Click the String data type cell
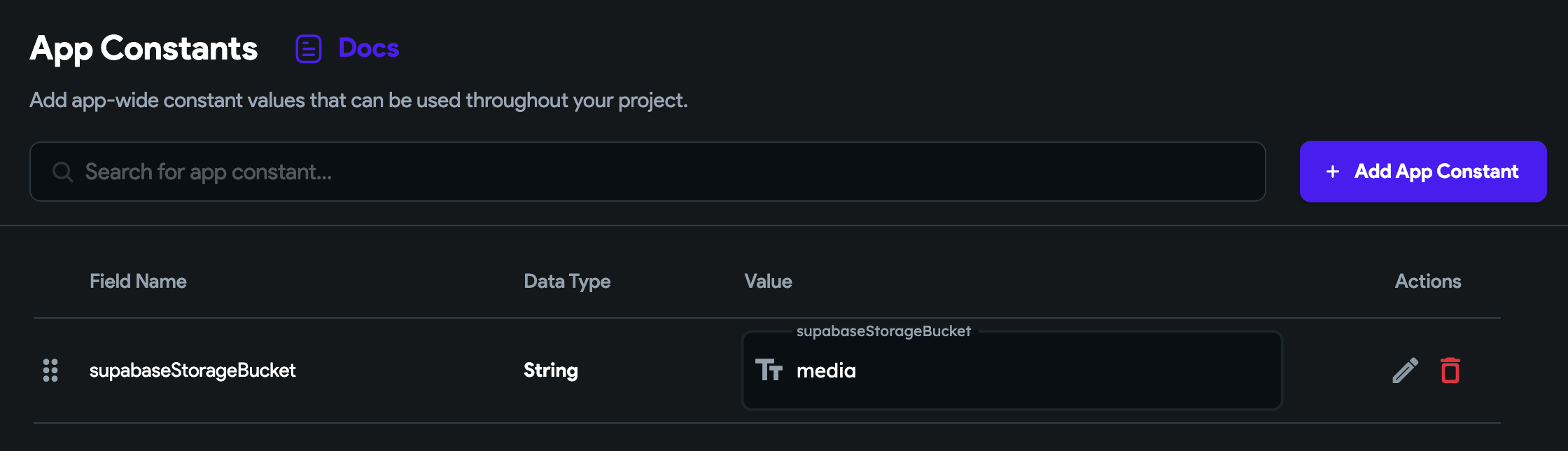1568x451 pixels. [551, 370]
